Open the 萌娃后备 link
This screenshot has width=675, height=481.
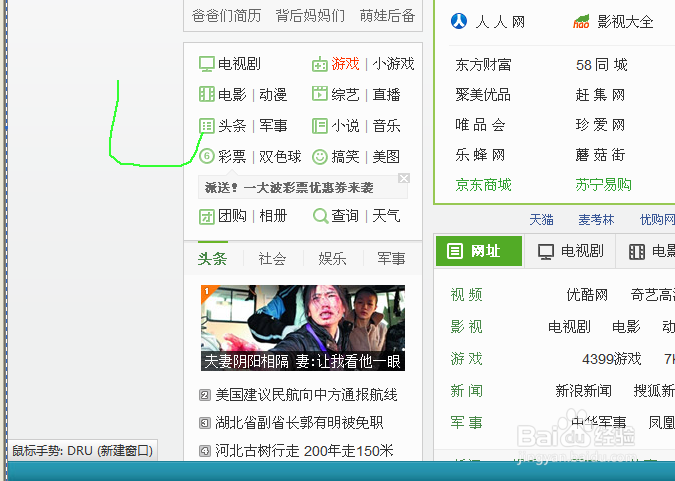pyautogui.click(x=387, y=16)
